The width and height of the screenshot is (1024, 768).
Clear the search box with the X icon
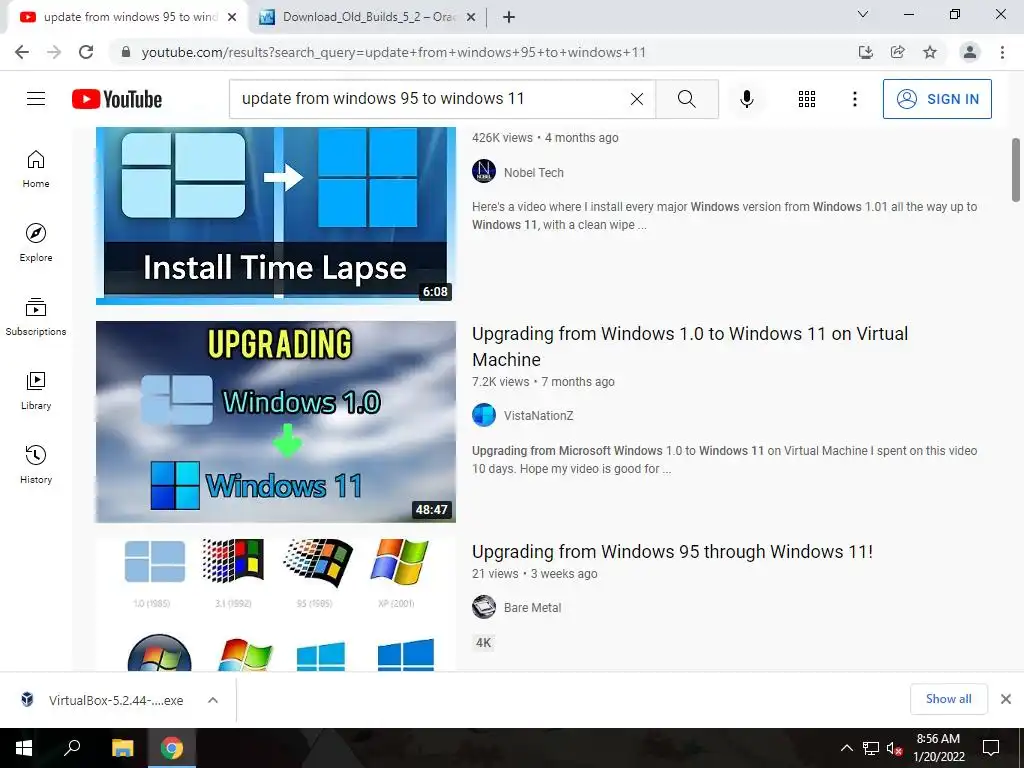(x=637, y=99)
